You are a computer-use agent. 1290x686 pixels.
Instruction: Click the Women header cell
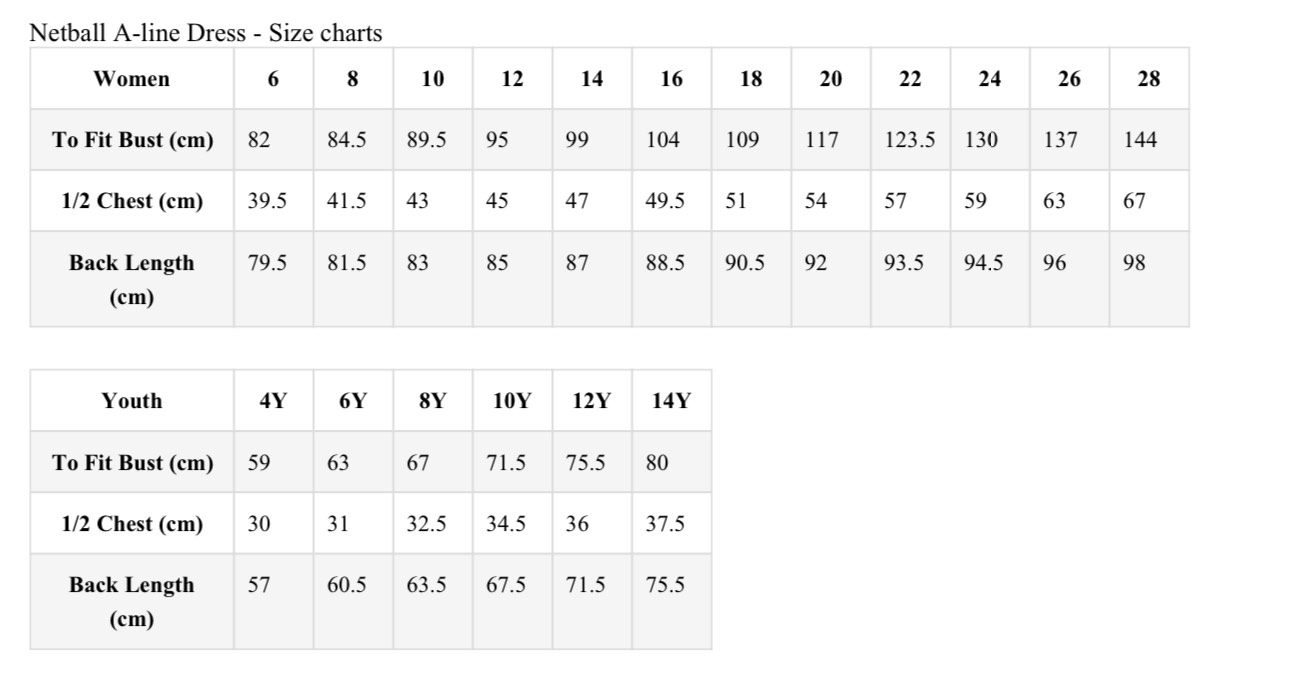click(x=132, y=79)
